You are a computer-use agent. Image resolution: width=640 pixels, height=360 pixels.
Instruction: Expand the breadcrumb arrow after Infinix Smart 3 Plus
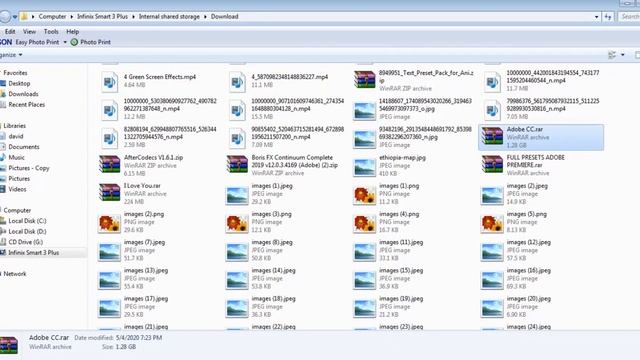[133, 17]
